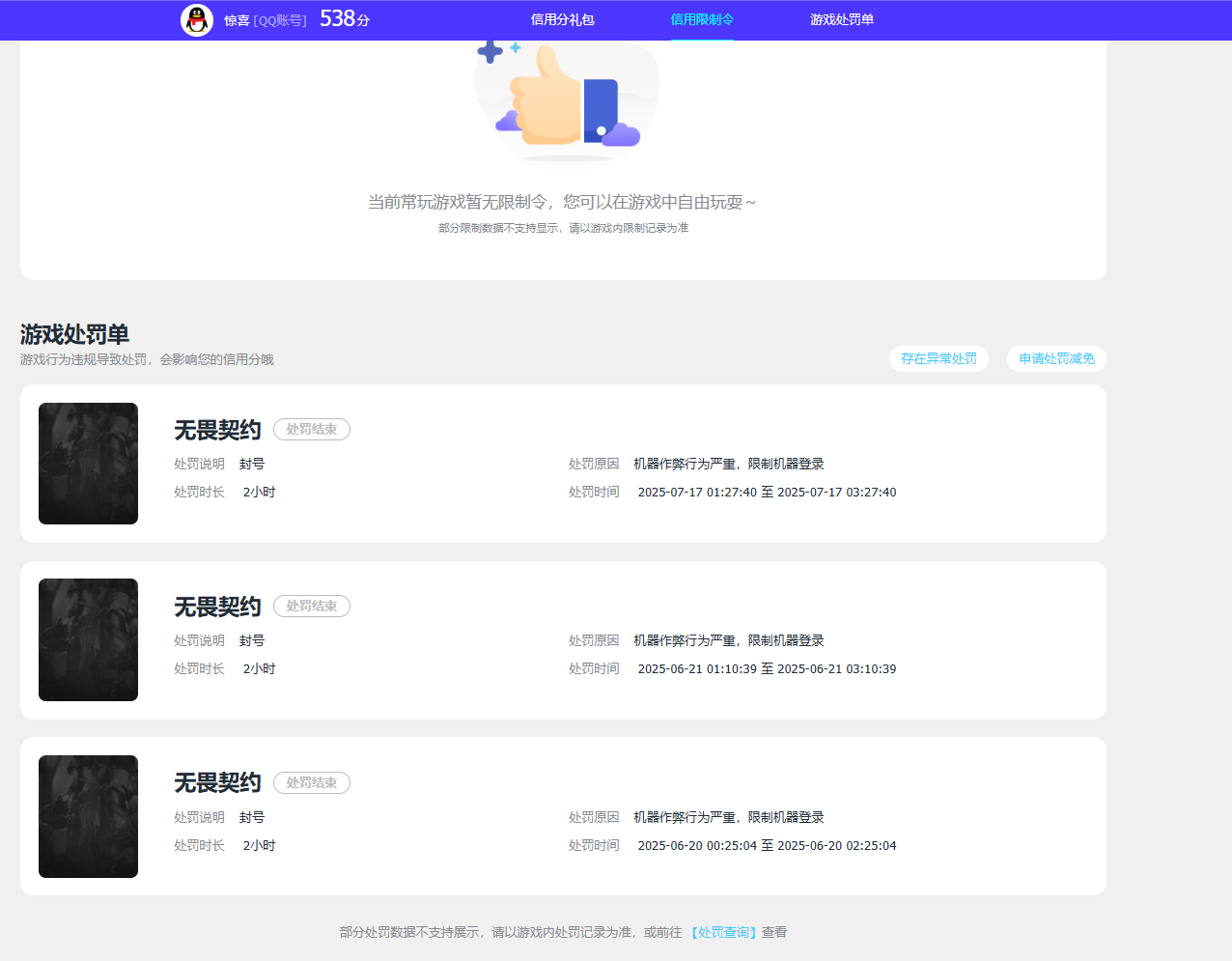Click penalty reason text in 2025-06-20 card
1232x961 pixels.
pyautogui.click(x=729, y=818)
